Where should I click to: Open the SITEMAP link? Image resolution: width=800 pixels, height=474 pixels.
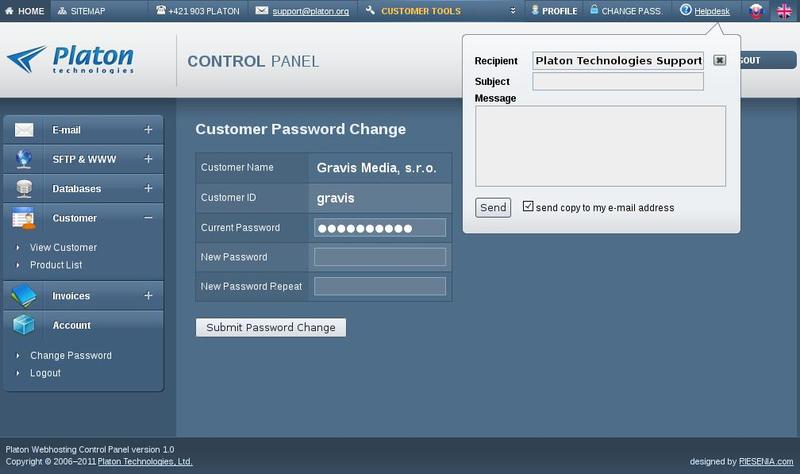pyautogui.click(x=82, y=11)
